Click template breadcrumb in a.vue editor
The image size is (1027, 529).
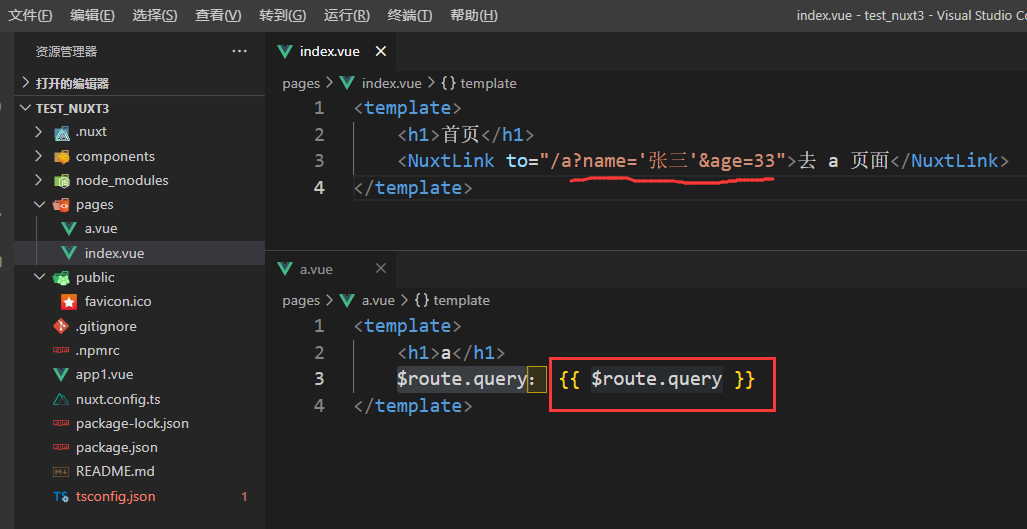461,301
